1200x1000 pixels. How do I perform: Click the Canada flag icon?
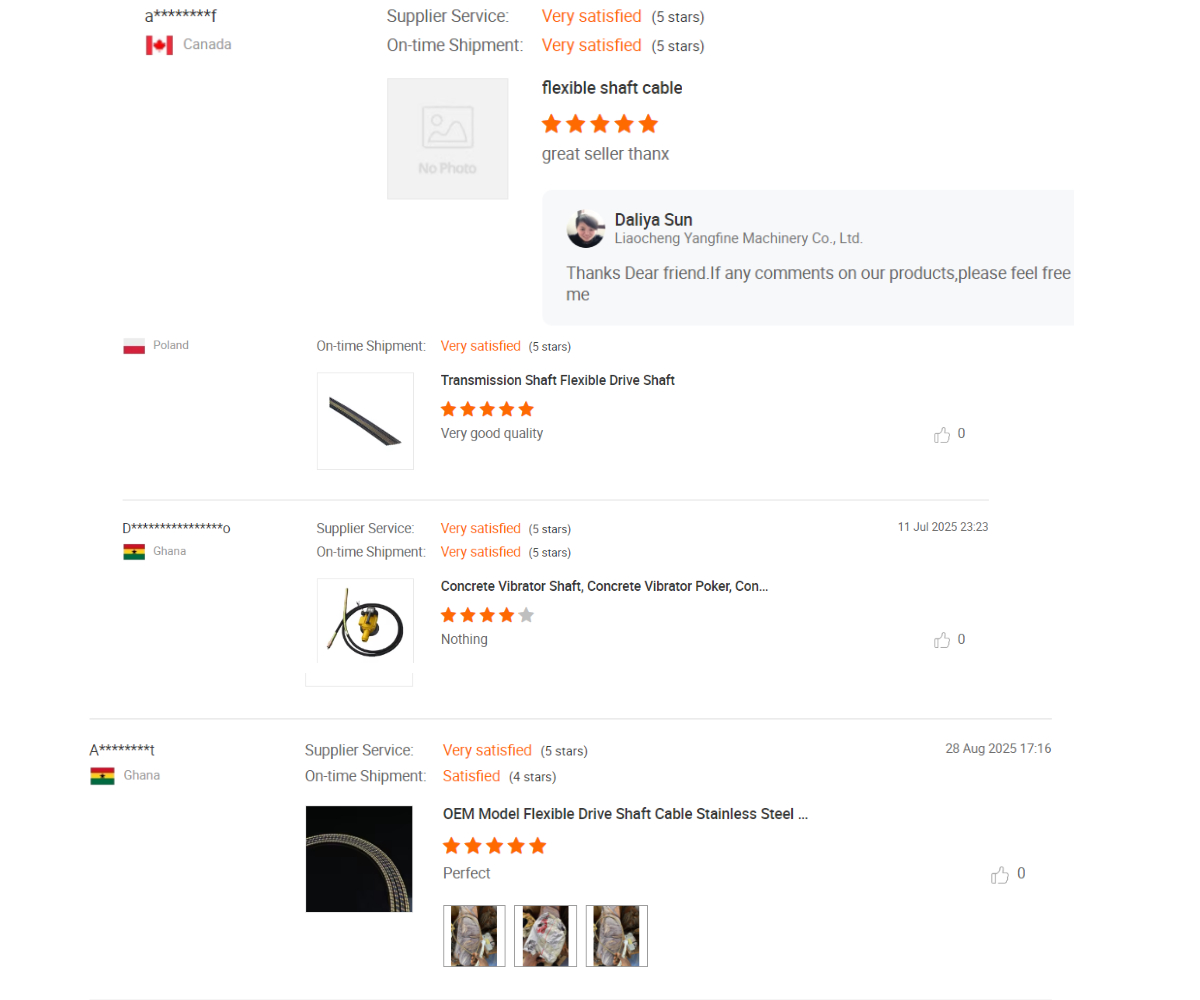tap(159, 45)
